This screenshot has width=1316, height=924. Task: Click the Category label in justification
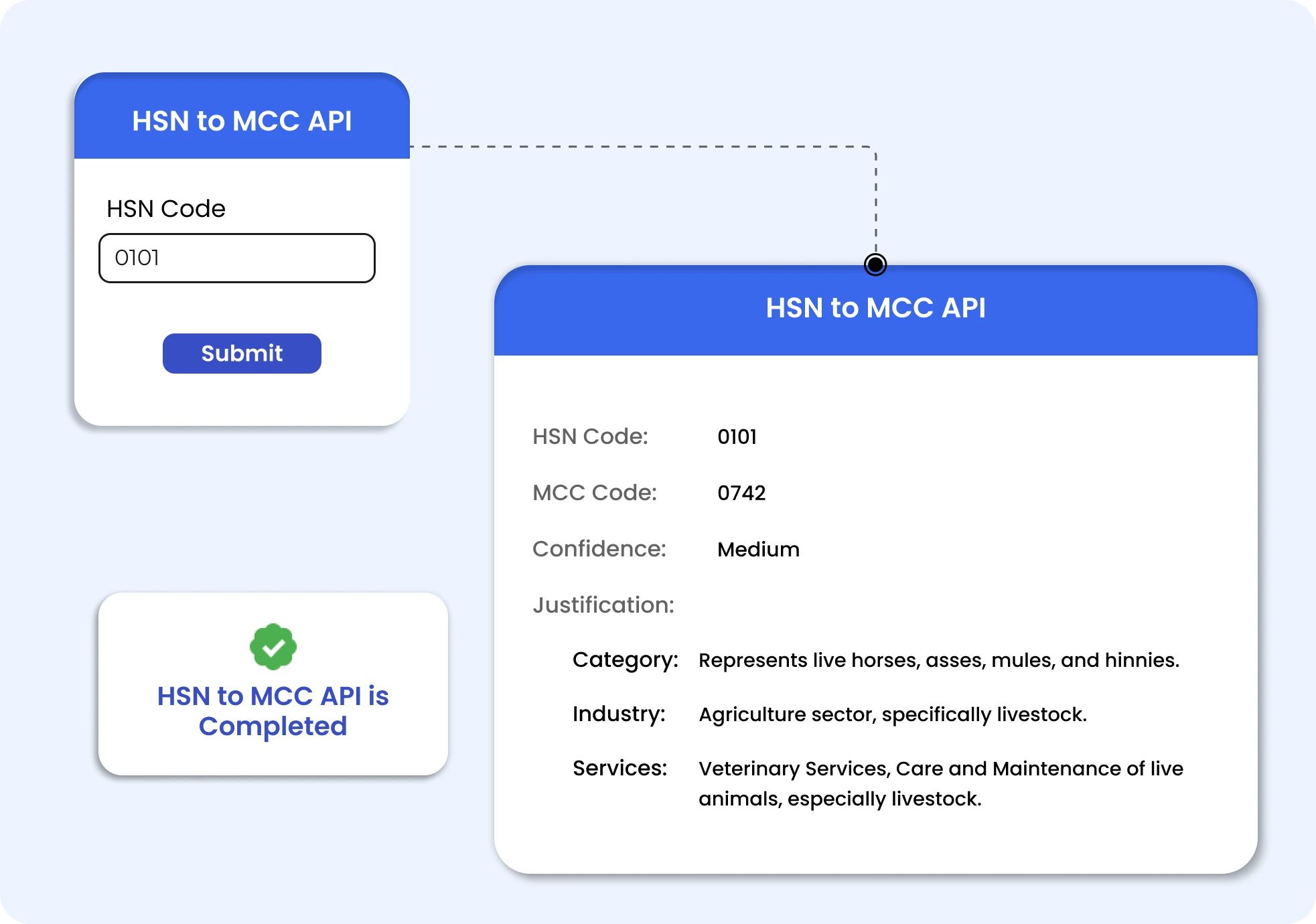tap(625, 660)
